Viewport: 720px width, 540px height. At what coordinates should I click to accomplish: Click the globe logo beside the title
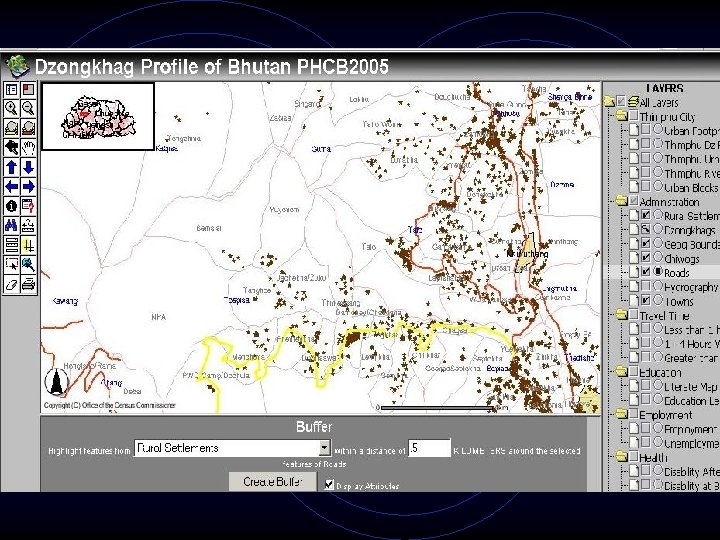coord(17,66)
